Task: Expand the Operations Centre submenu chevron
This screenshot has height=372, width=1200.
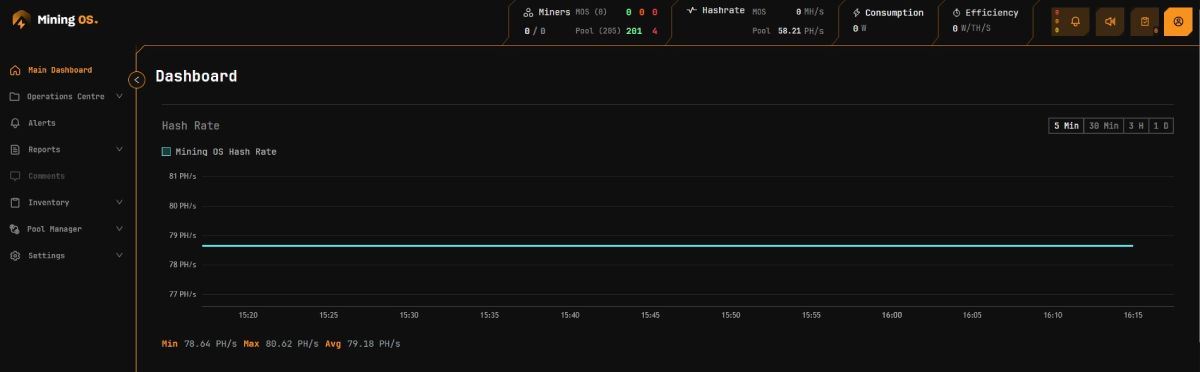Action: coord(120,97)
